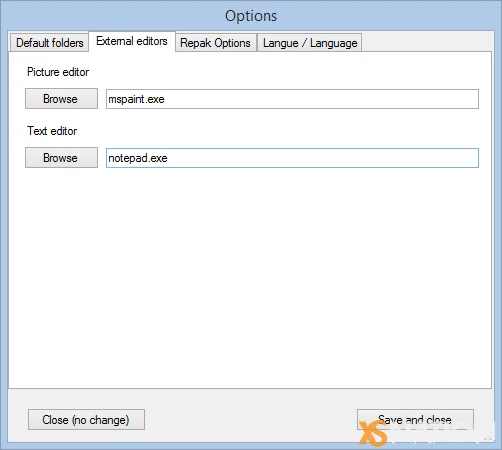This screenshot has width=502, height=450.
Task: Click the Options window title bar
Action: pyautogui.click(x=251, y=16)
